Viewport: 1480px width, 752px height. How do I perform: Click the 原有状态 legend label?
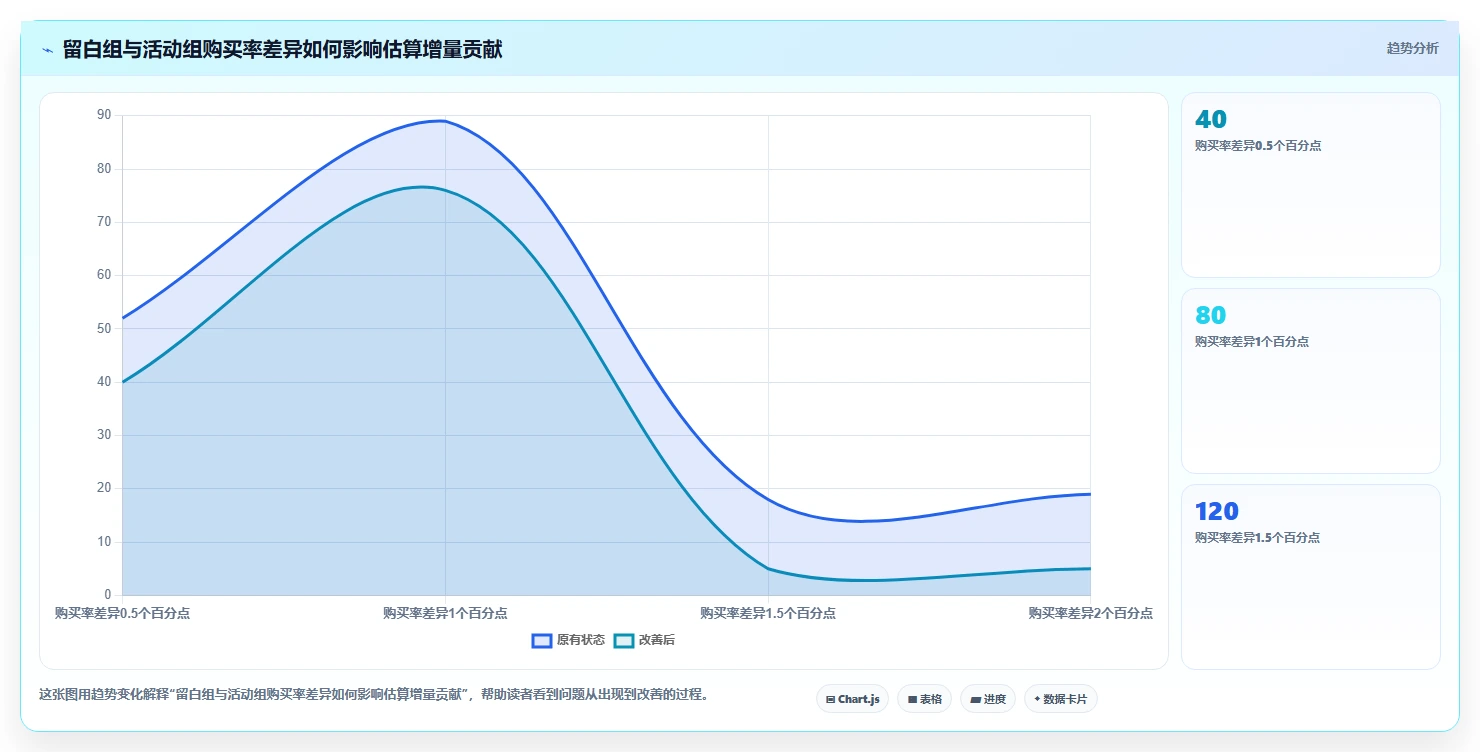[581, 640]
